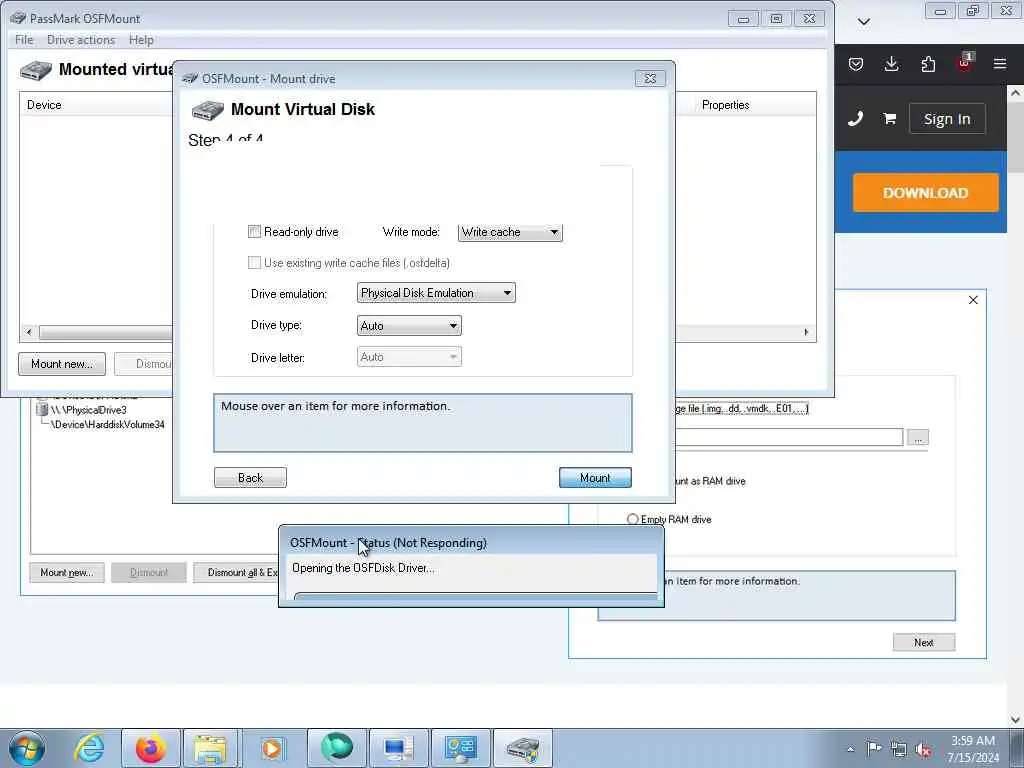Click the computer monitor taskbar icon
The image size is (1024, 768).
click(x=398, y=748)
